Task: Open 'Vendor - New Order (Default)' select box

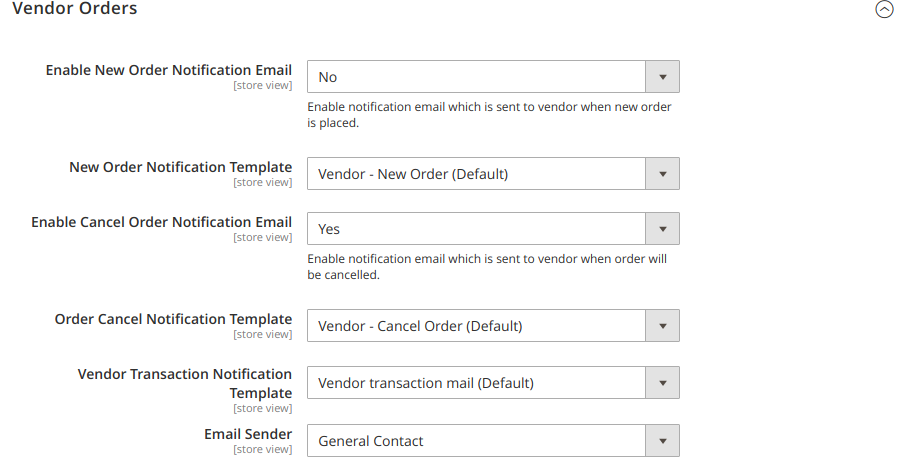Action: [476, 174]
